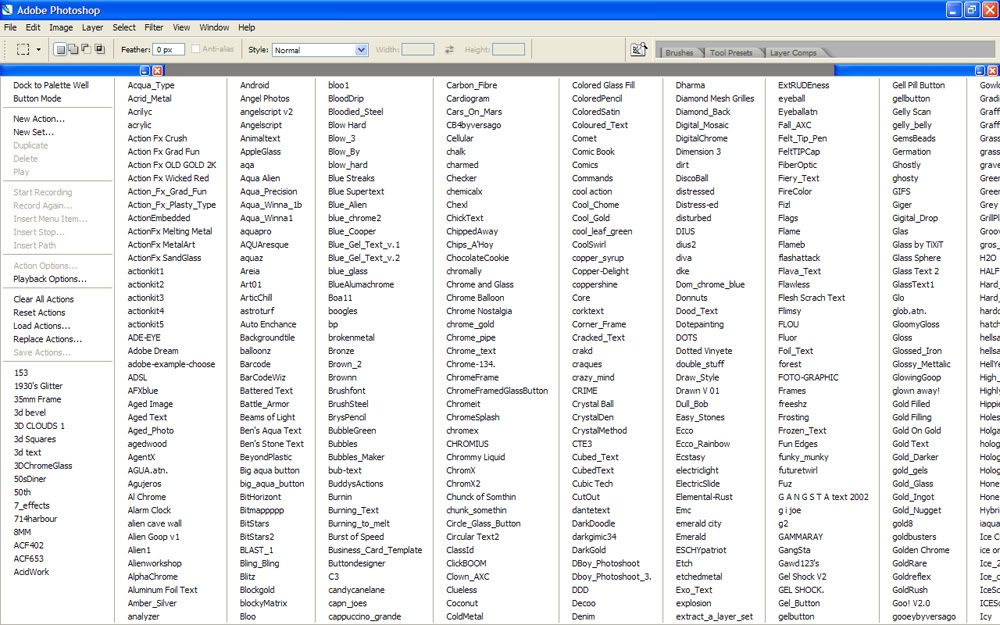Select the ChocolateCookie action set
Screen dimensions: 1000x625
[478, 258]
